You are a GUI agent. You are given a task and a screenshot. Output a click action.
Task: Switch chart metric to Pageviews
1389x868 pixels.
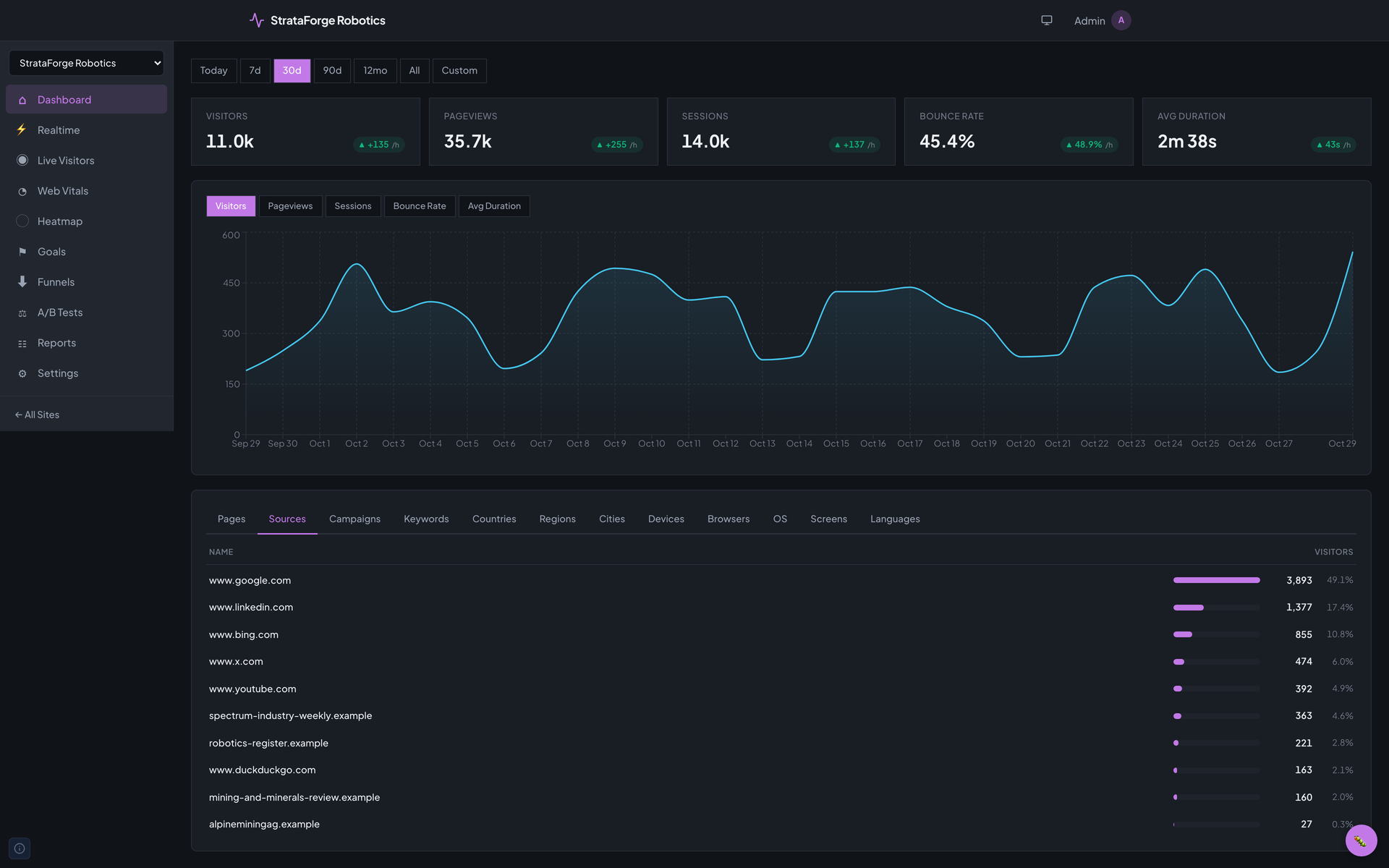coord(290,206)
